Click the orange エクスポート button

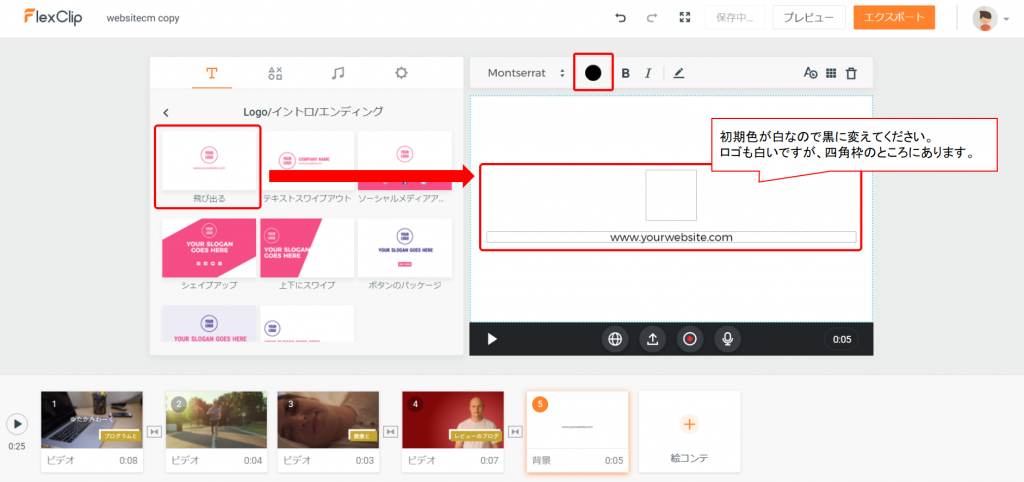[x=894, y=18]
